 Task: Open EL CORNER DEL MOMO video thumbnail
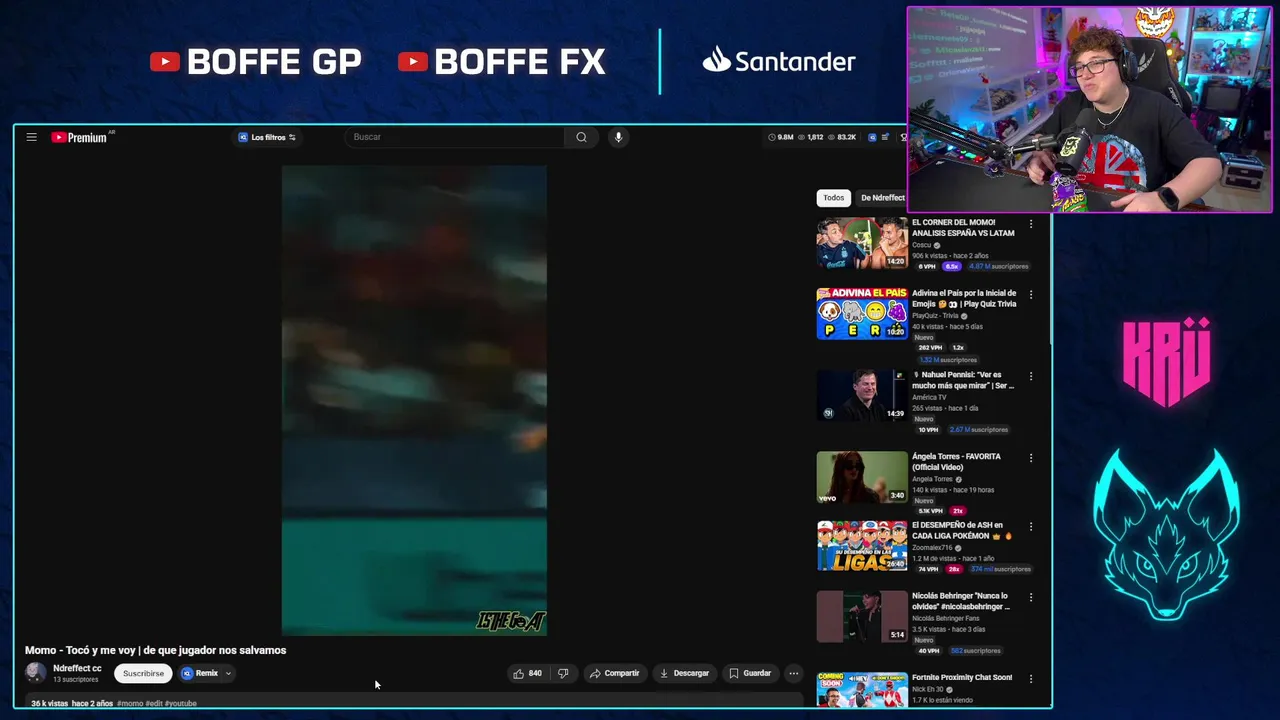[x=862, y=243]
